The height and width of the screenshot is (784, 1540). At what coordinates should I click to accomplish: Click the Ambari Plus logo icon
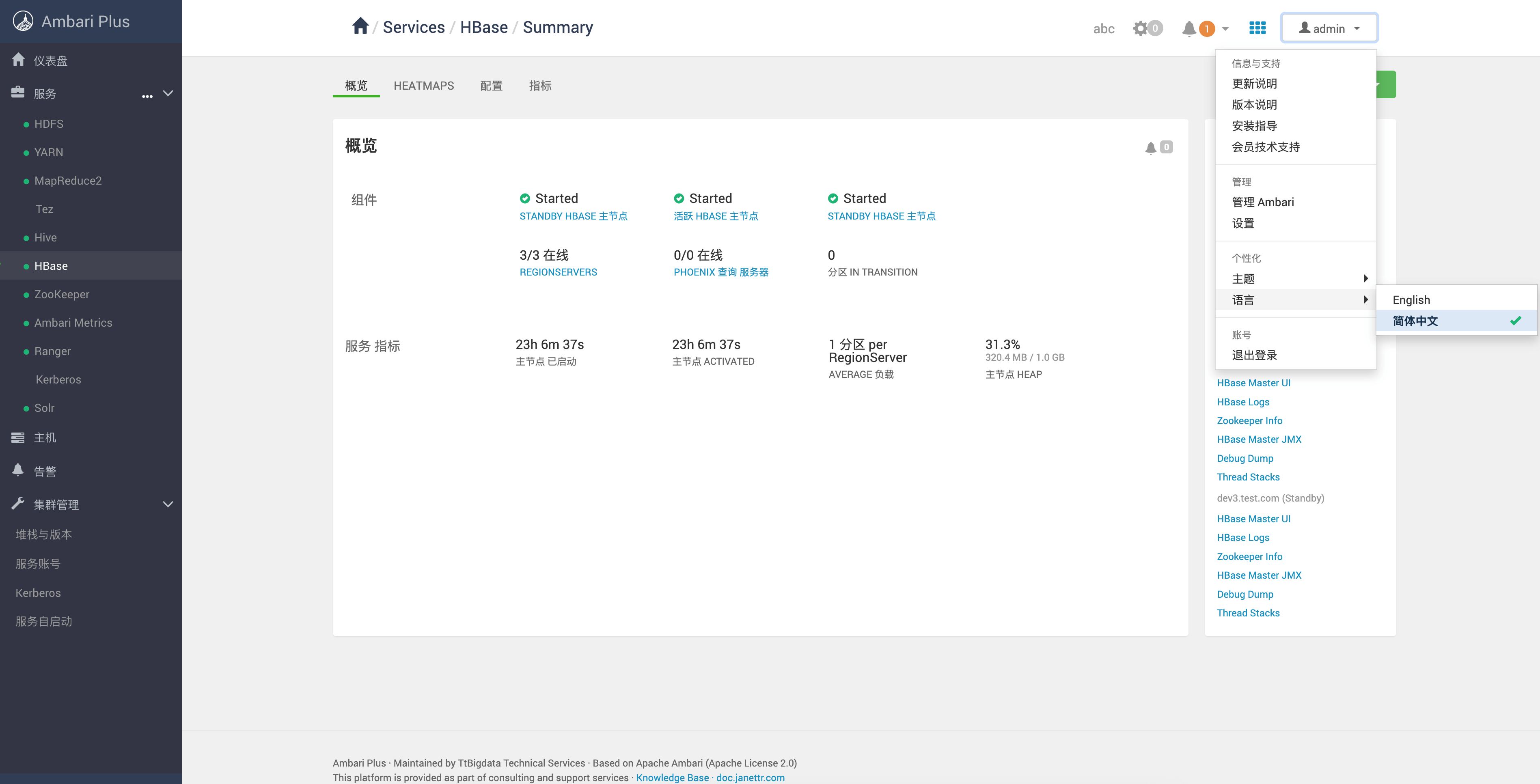click(23, 22)
